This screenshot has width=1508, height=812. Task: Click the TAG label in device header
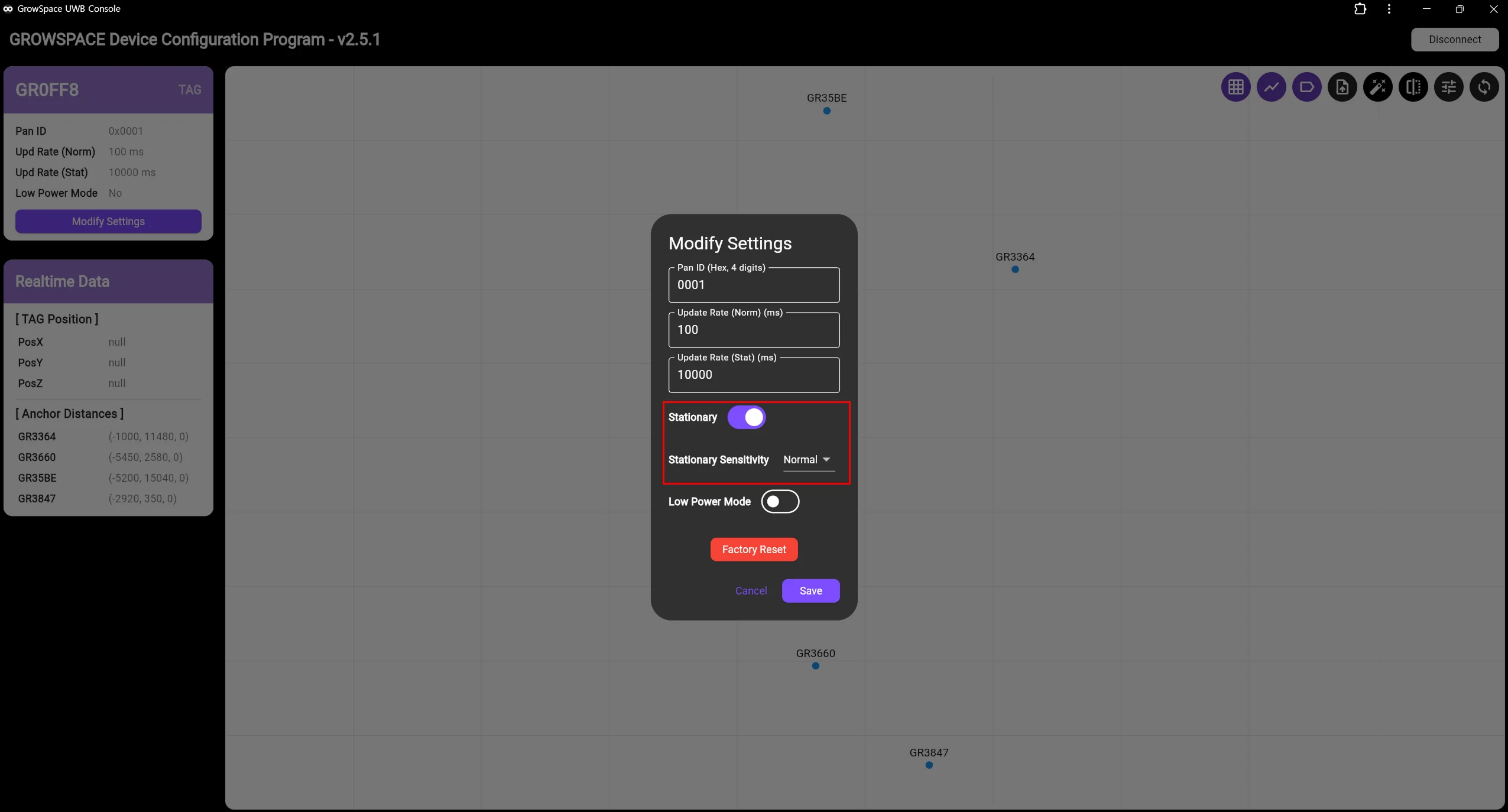pyautogui.click(x=190, y=90)
